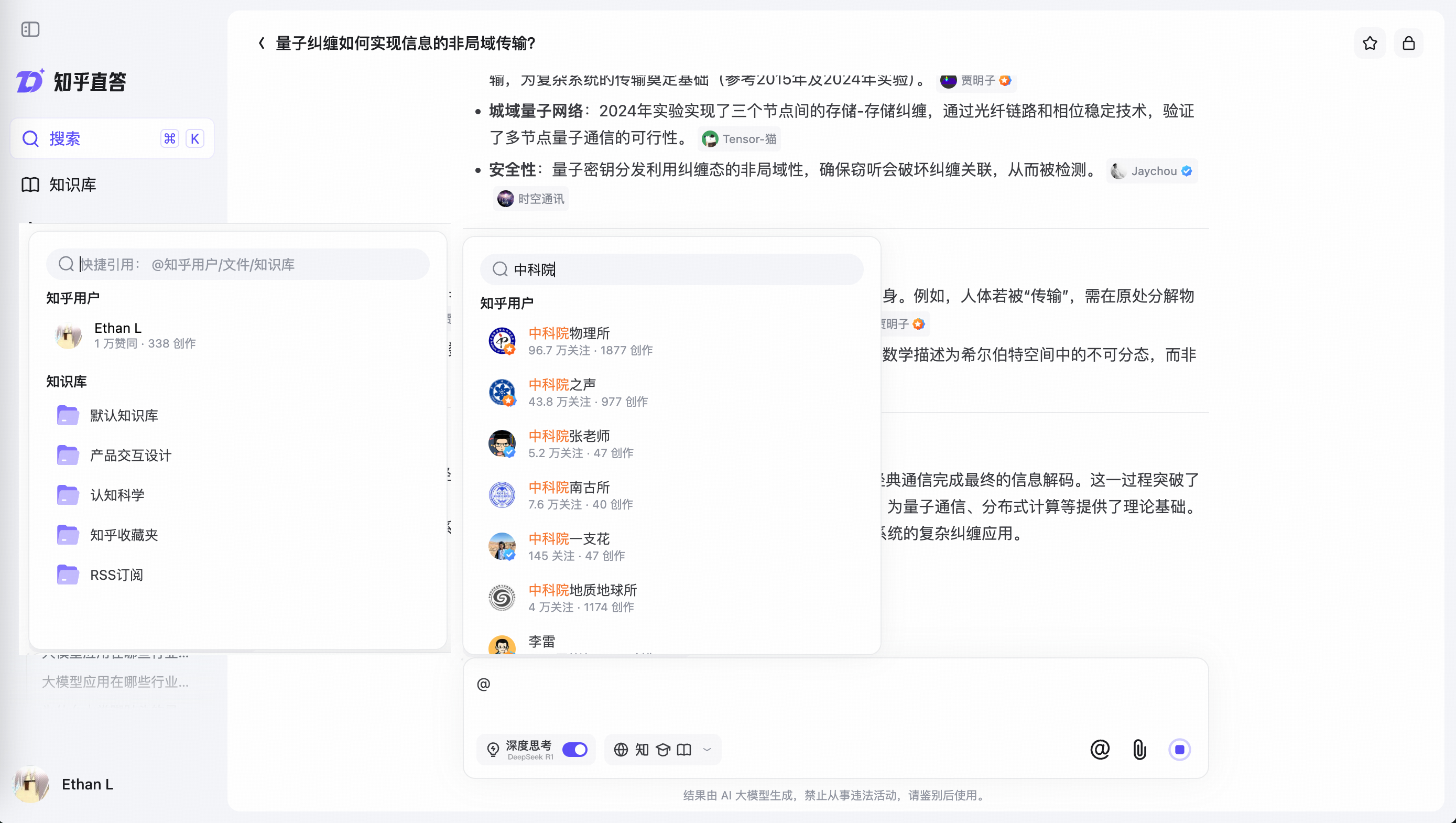Click the @ mention icon button
This screenshot has width=1456, height=823.
1100,750
